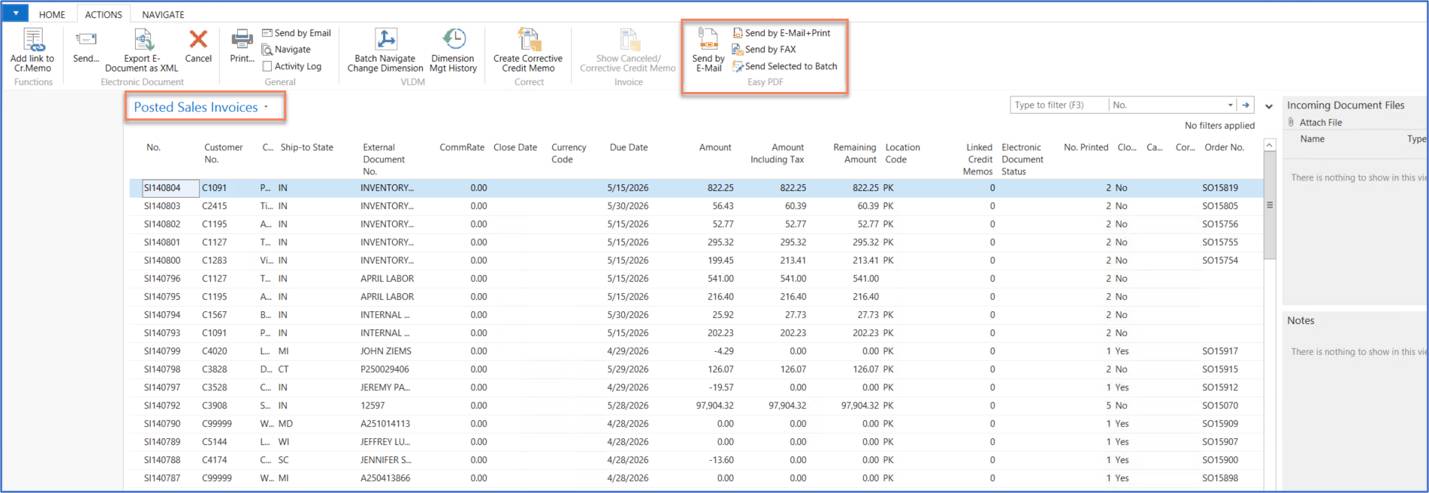The width and height of the screenshot is (1429, 493).
Task: Click the 541.00 Amount cell for SI140796
Action: pyautogui.click(x=720, y=278)
